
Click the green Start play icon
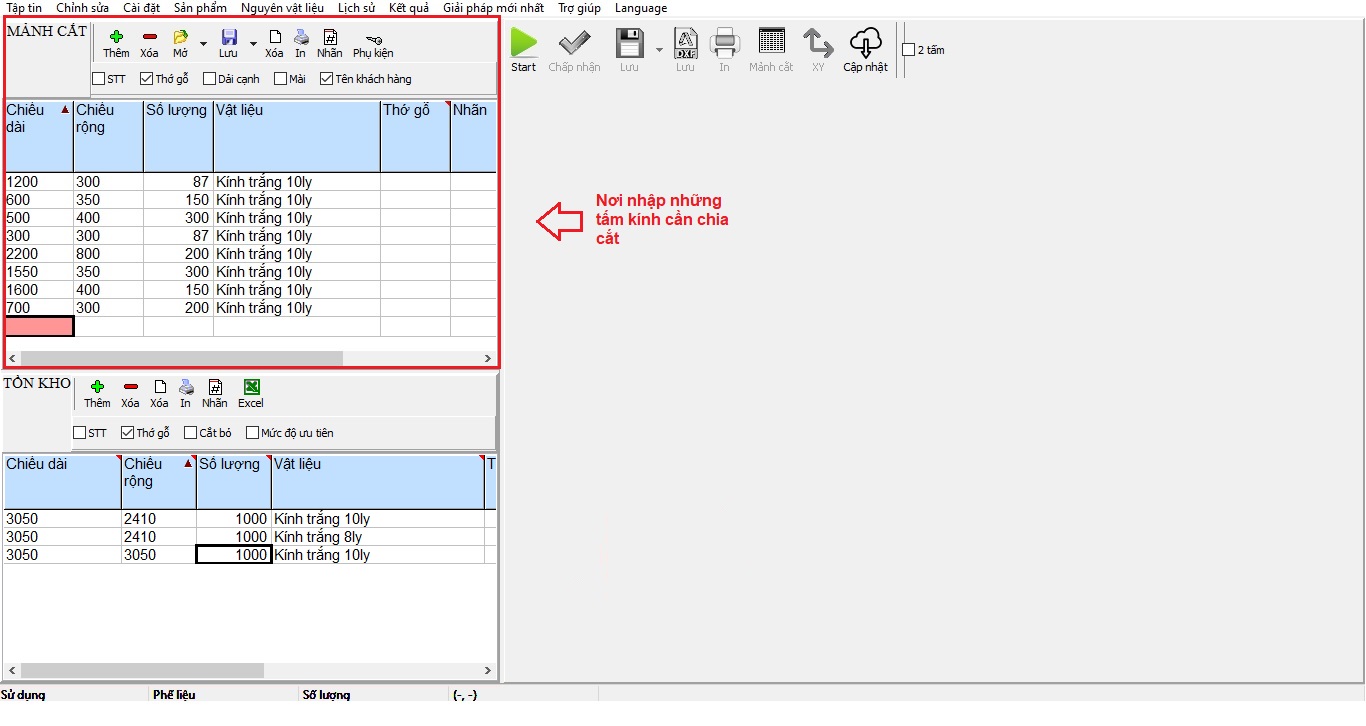[x=523, y=43]
